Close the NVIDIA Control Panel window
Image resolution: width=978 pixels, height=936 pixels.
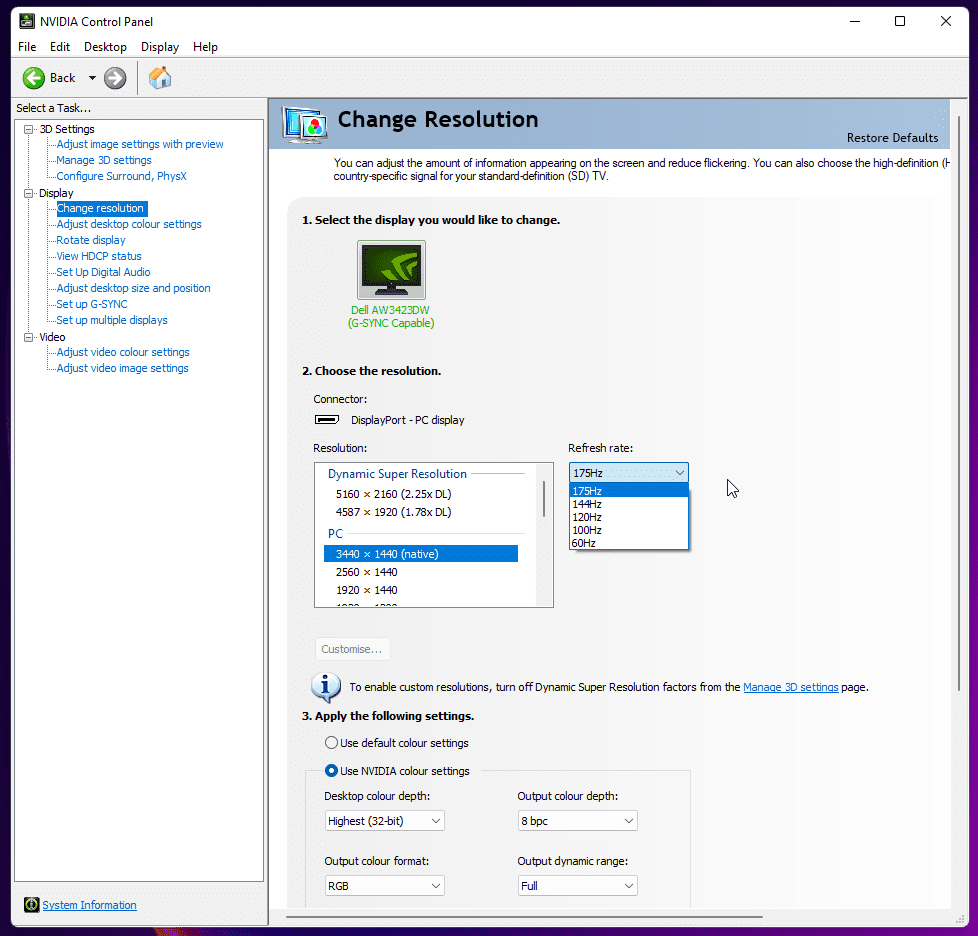pyautogui.click(x=946, y=21)
